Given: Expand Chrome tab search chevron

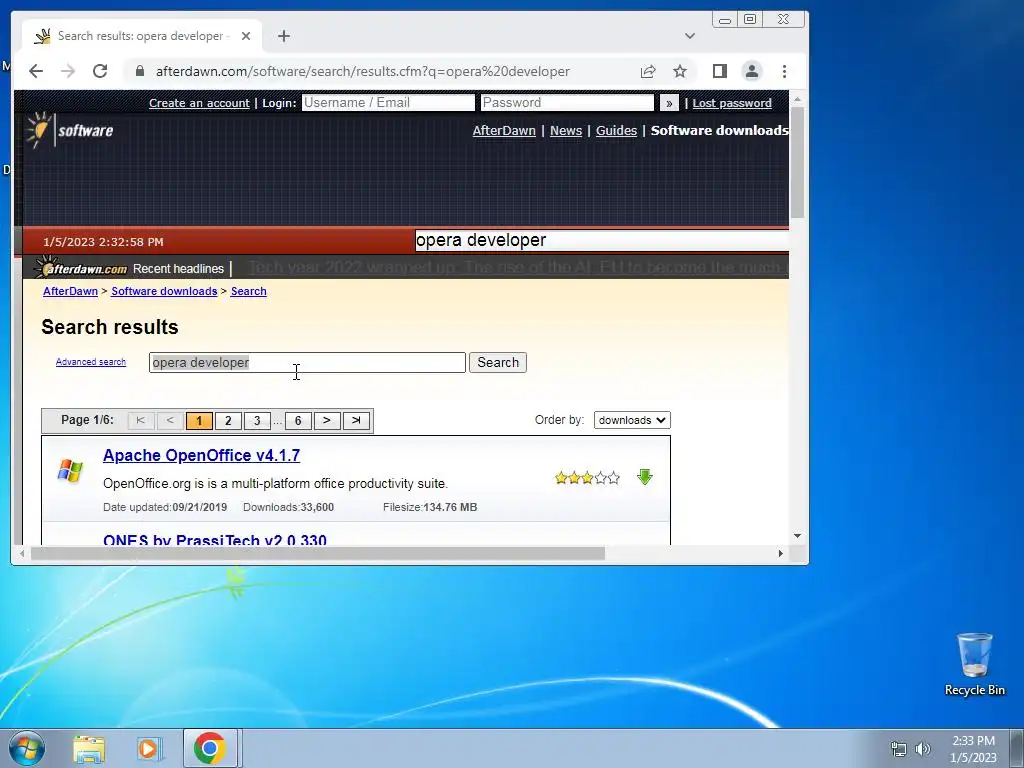Looking at the screenshot, I should point(690,36).
